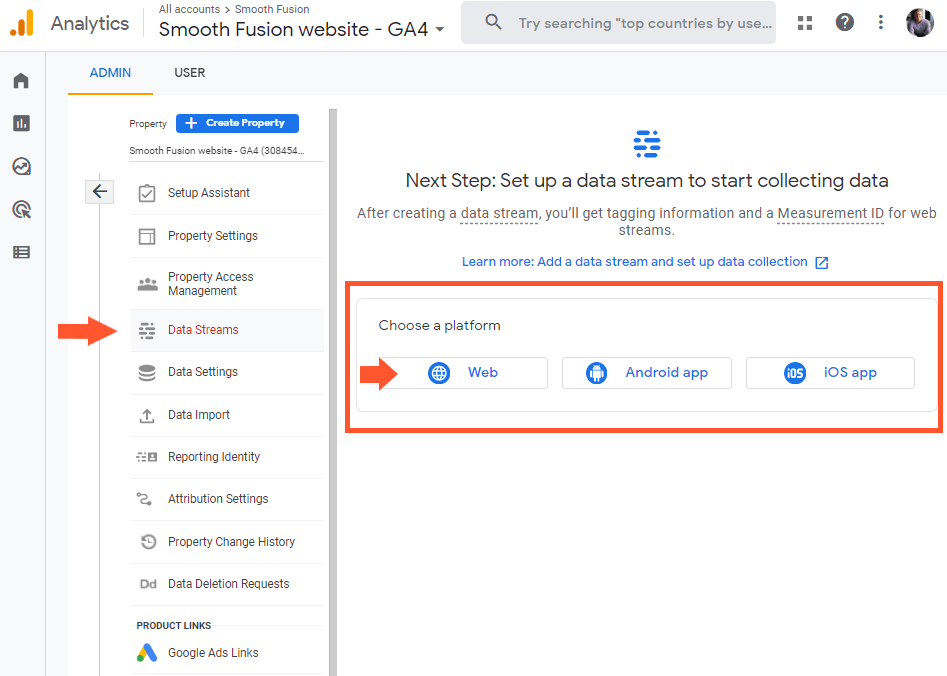The width and height of the screenshot is (947, 676).
Task: Click the underlined data stream term
Action: (x=499, y=213)
